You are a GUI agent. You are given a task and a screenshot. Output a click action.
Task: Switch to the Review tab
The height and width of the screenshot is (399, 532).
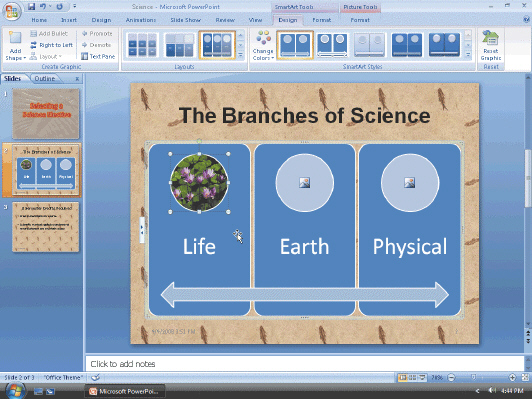point(225,20)
